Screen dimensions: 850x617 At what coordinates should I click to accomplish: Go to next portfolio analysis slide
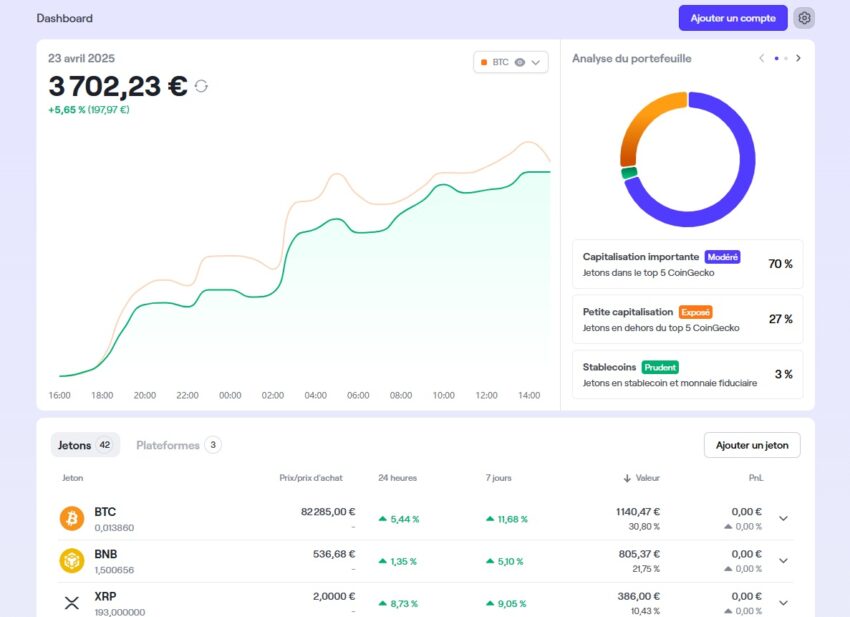click(798, 58)
